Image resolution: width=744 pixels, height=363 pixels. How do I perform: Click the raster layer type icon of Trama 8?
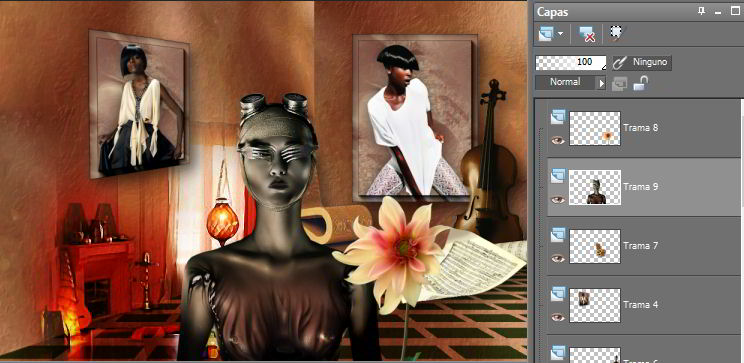558,117
